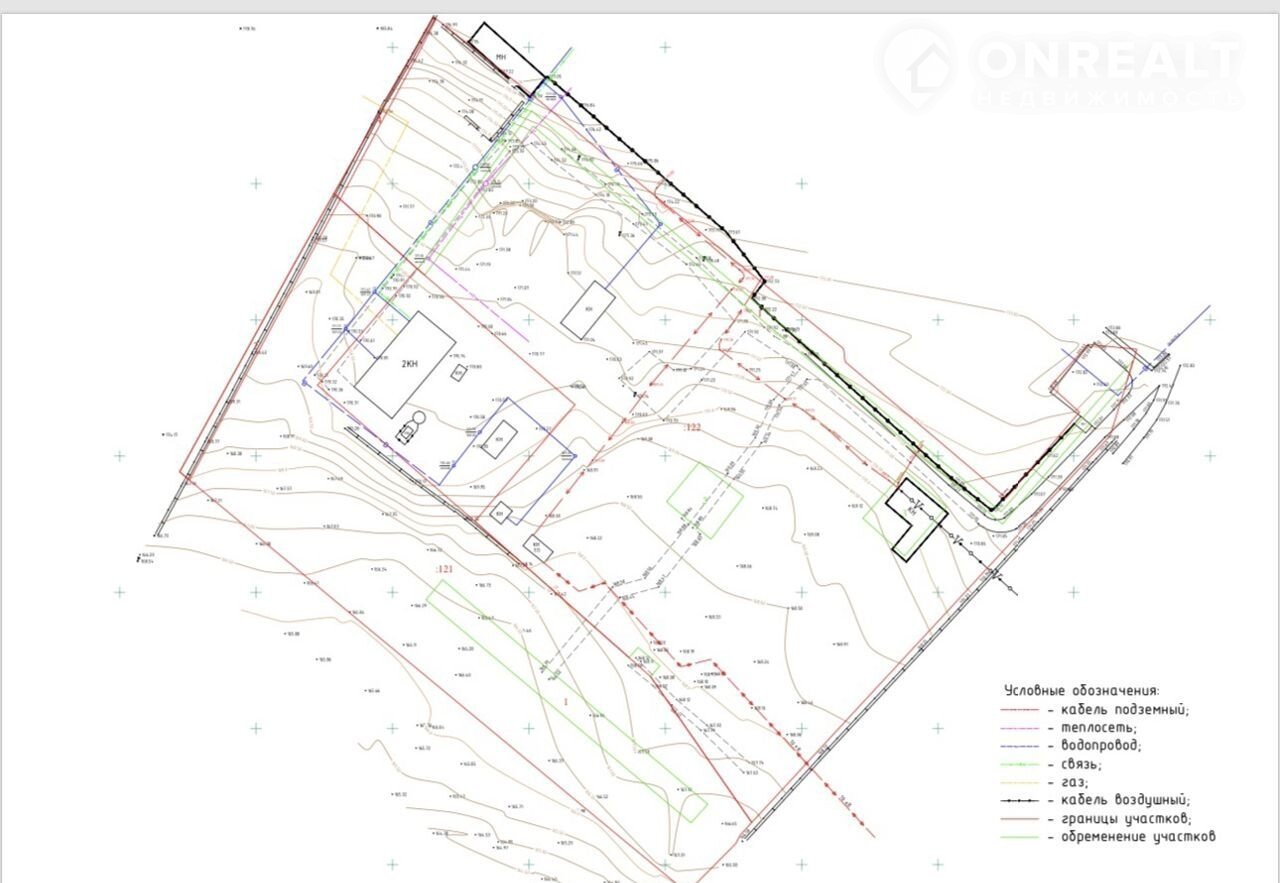Click the blue водопровод line sample in legend
This screenshot has width=1280, height=883.
(x=1020, y=746)
